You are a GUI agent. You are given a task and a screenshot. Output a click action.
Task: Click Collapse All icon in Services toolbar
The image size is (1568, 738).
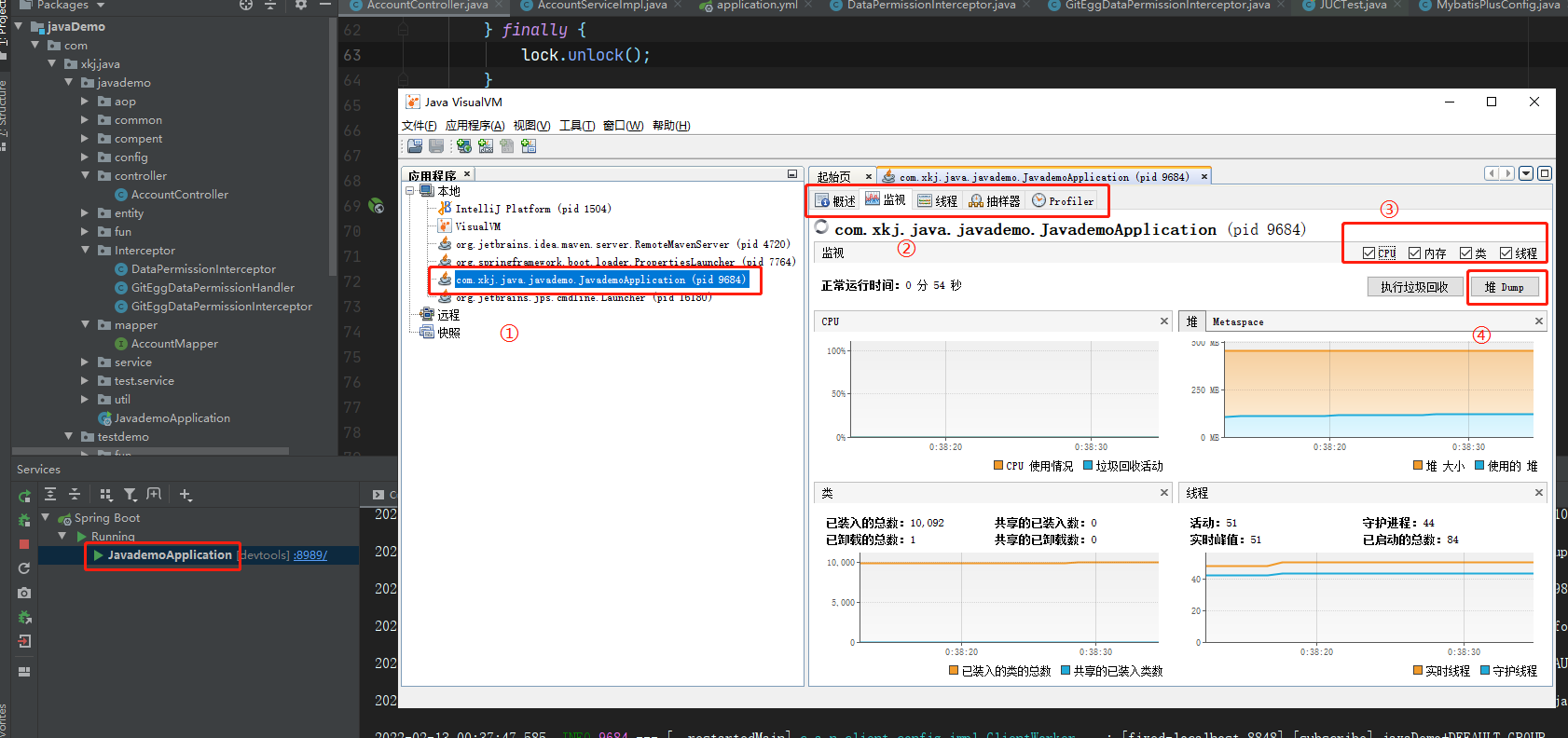coord(75,495)
